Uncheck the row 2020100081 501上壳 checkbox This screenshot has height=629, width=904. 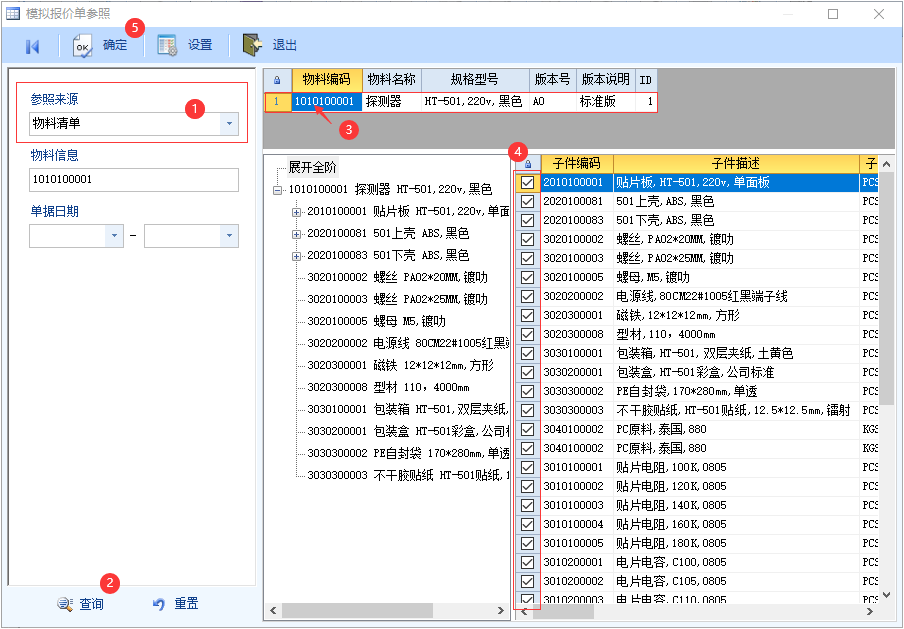pyautogui.click(x=528, y=202)
